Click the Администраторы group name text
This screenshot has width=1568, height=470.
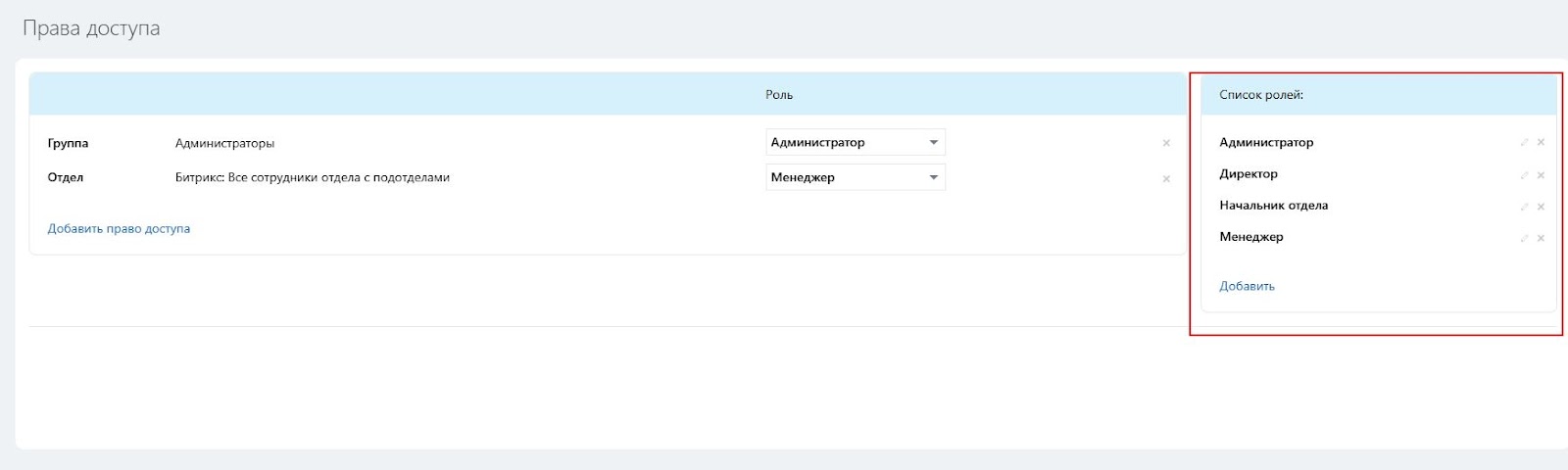click(x=224, y=143)
